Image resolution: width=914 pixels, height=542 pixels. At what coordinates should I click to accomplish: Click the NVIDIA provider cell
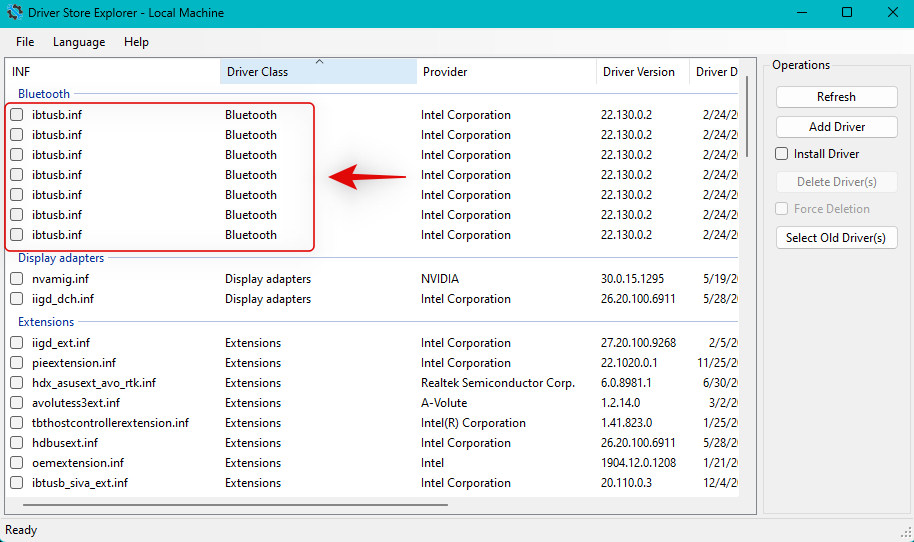[x=440, y=279]
